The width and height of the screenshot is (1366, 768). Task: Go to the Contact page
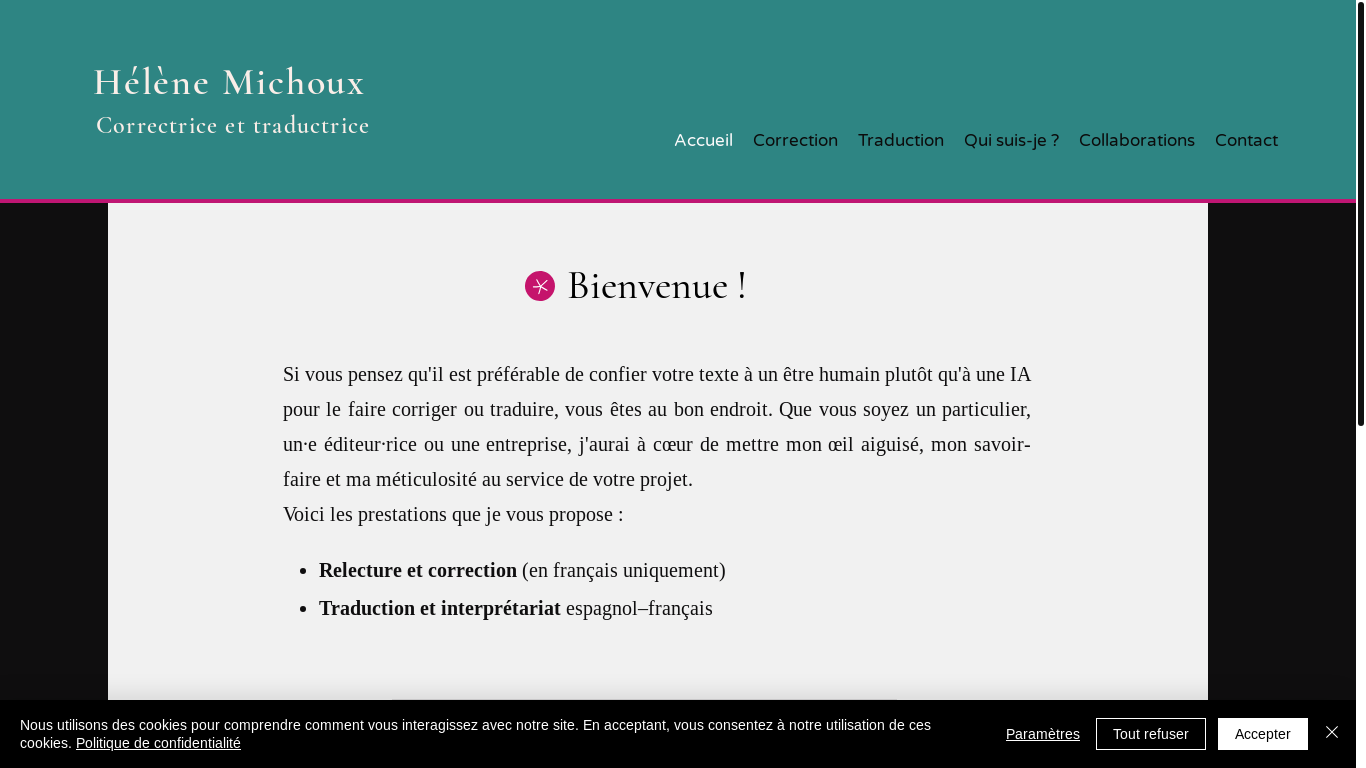[x=1246, y=140]
